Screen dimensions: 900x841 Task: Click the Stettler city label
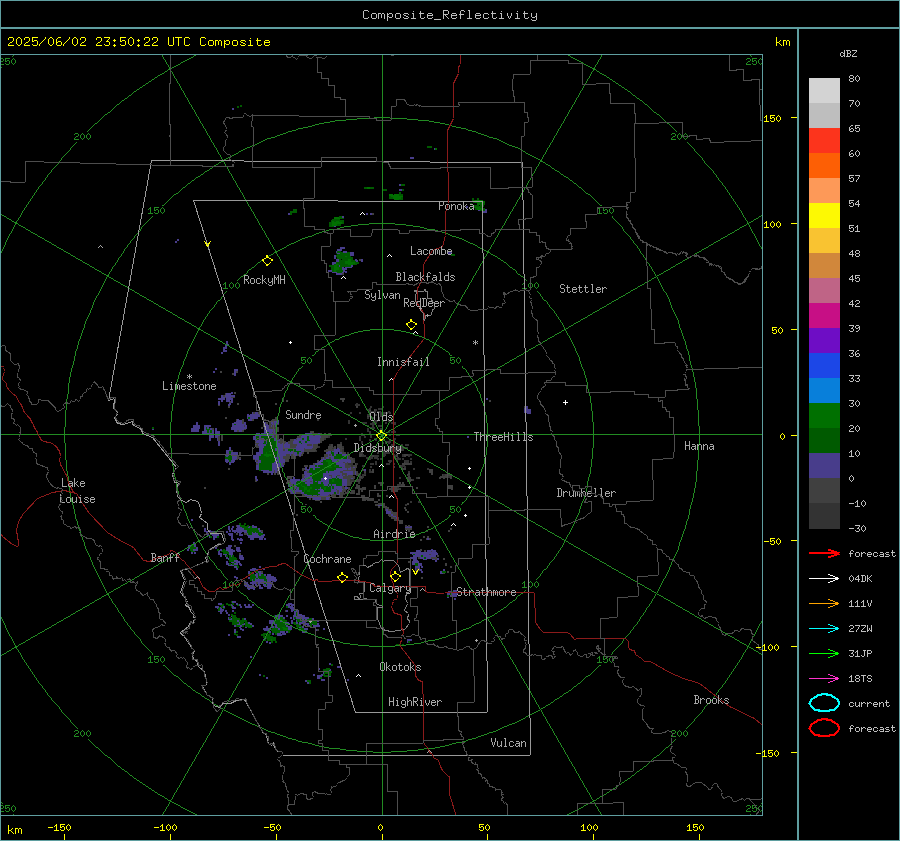click(583, 289)
